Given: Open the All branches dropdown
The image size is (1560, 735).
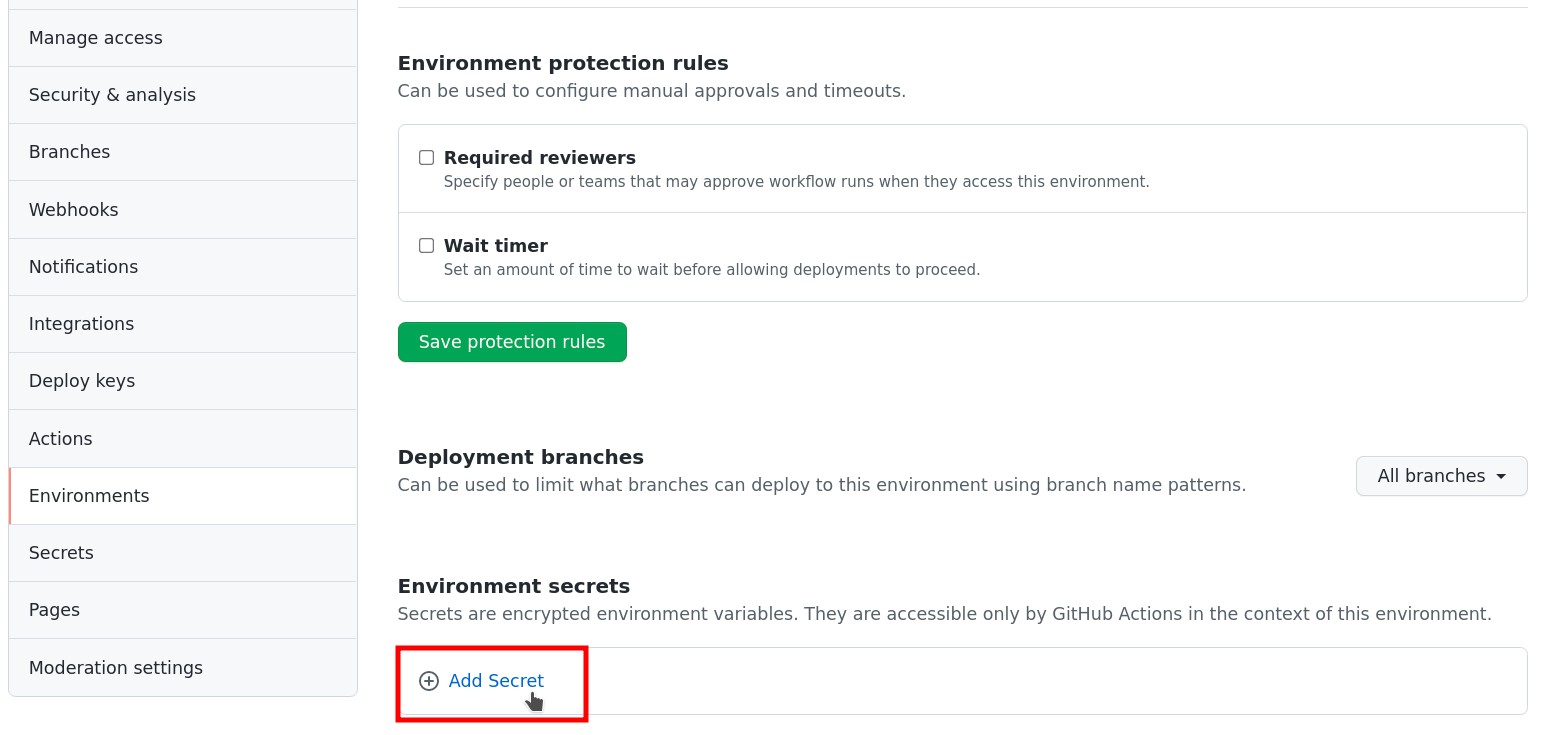Looking at the screenshot, I should click(1441, 476).
